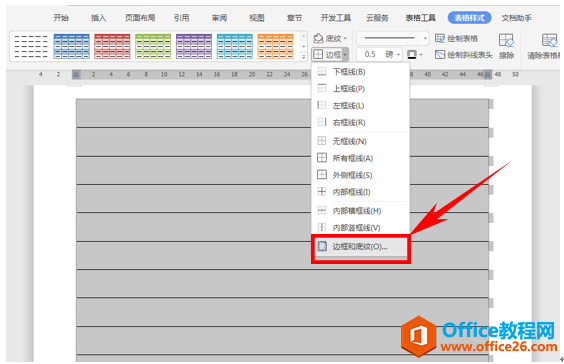Apply the teal table style
Image resolution: width=564 pixels, height=364 pixels.
pos(235,46)
